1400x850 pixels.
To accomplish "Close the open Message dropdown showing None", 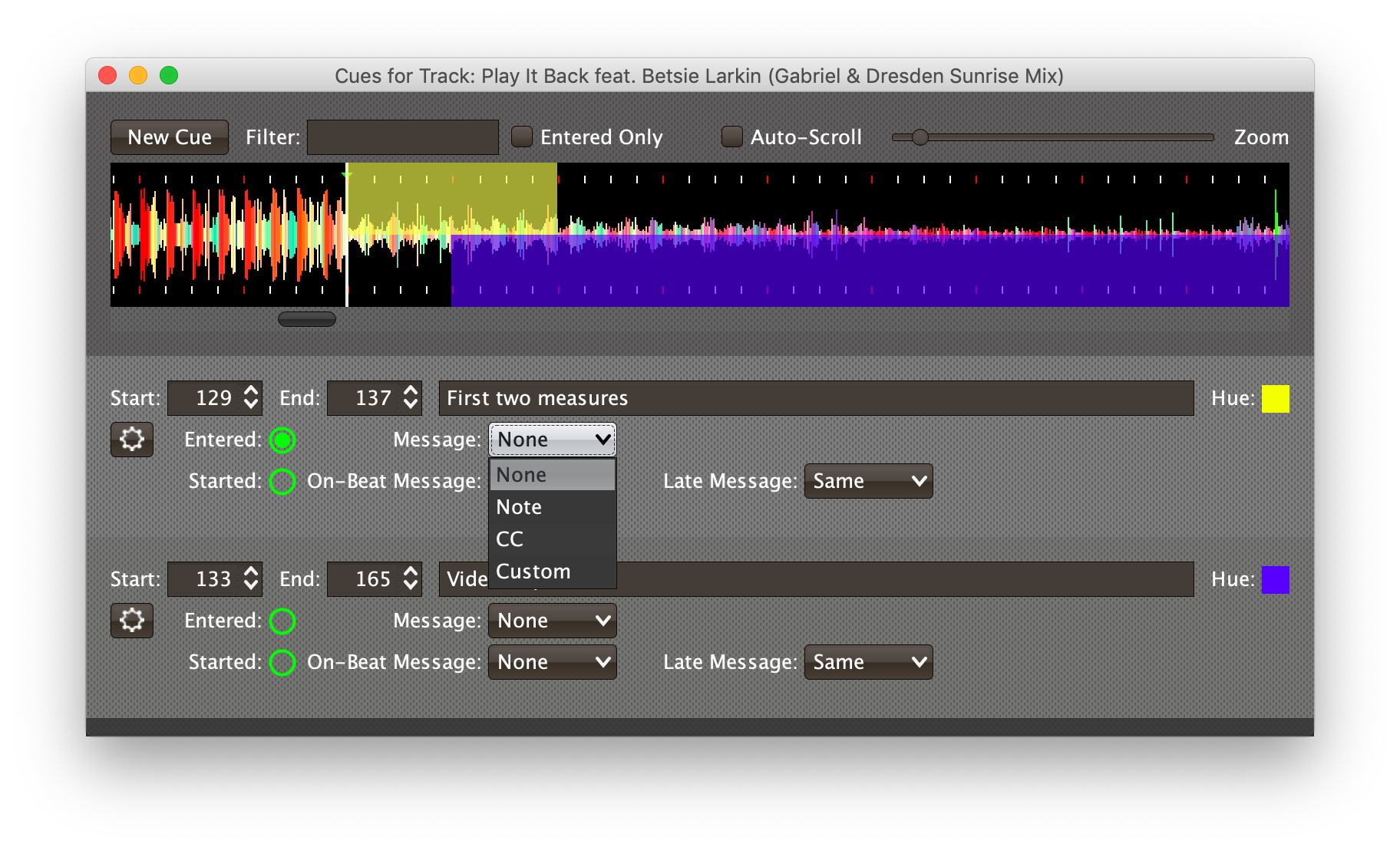I will point(553,440).
